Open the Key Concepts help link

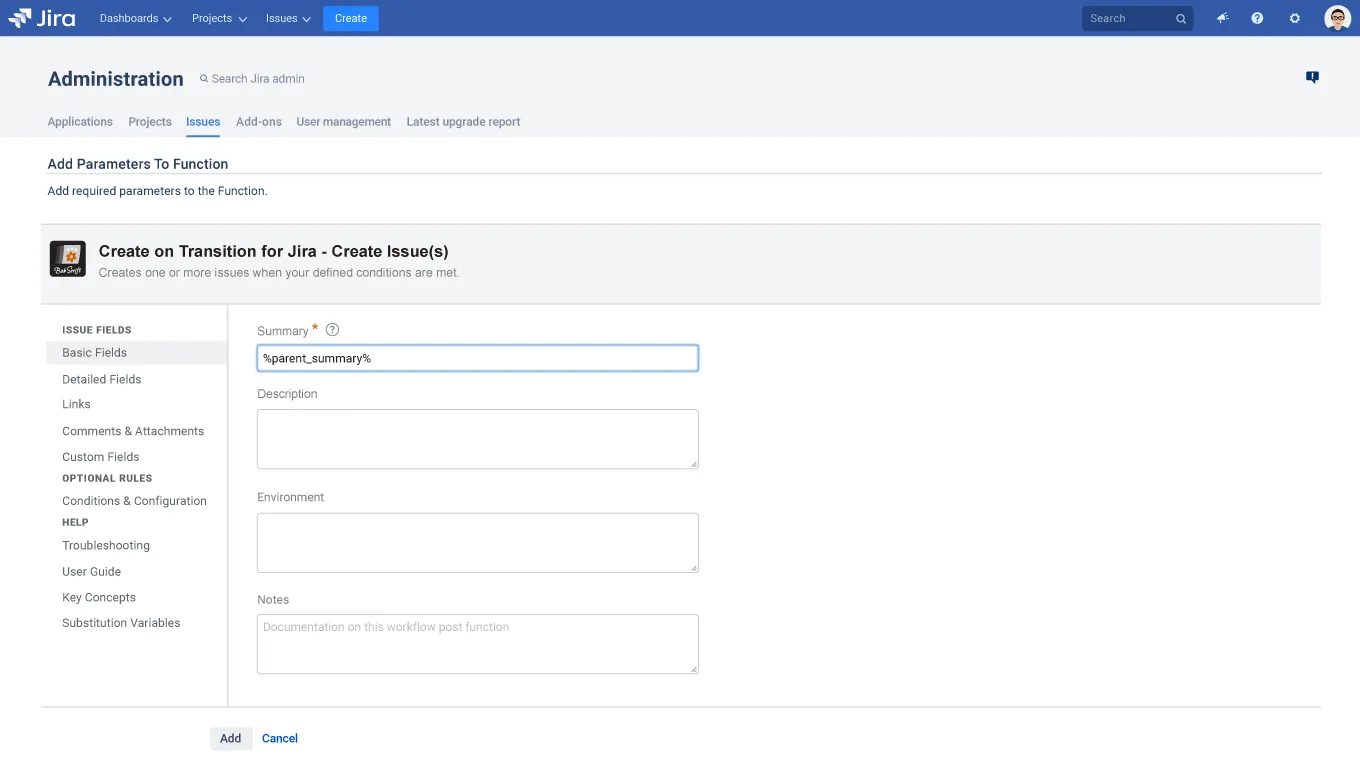(x=99, y=597)
